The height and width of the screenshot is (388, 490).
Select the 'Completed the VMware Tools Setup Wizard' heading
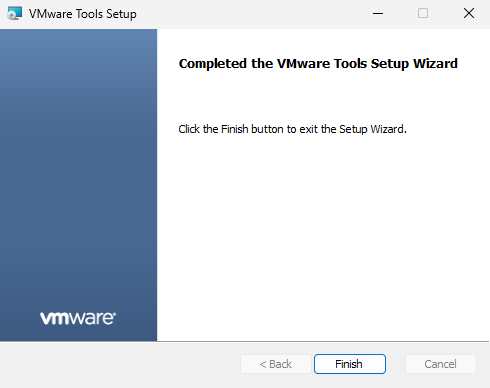point(318,63)
